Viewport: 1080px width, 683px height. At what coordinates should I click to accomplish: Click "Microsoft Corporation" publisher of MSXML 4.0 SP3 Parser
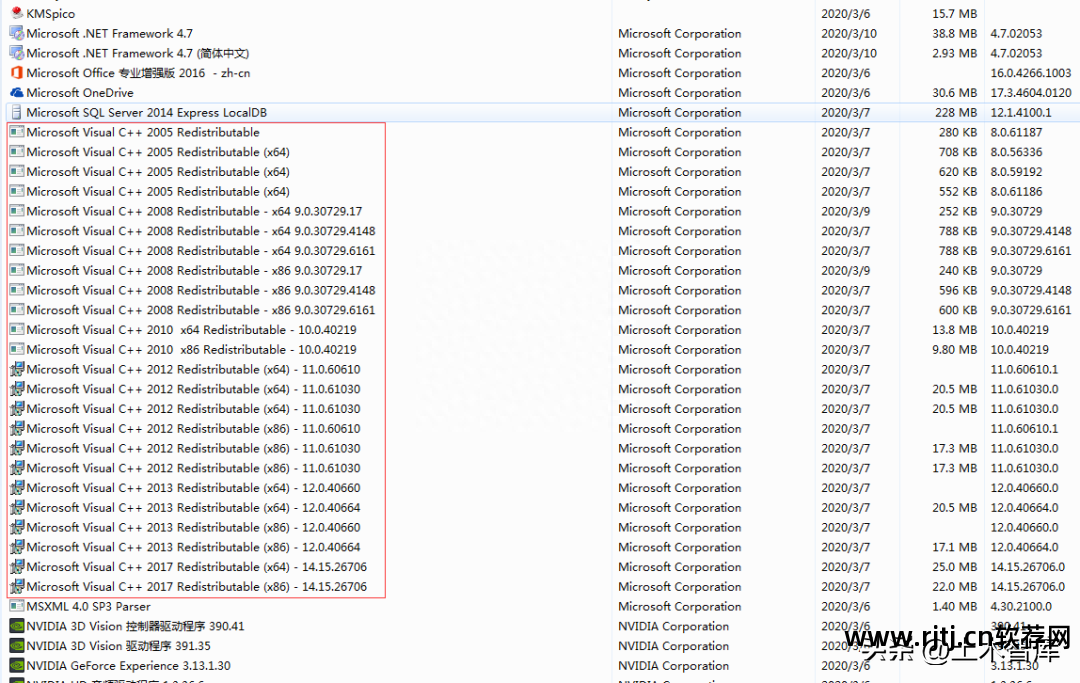(679, 607)
